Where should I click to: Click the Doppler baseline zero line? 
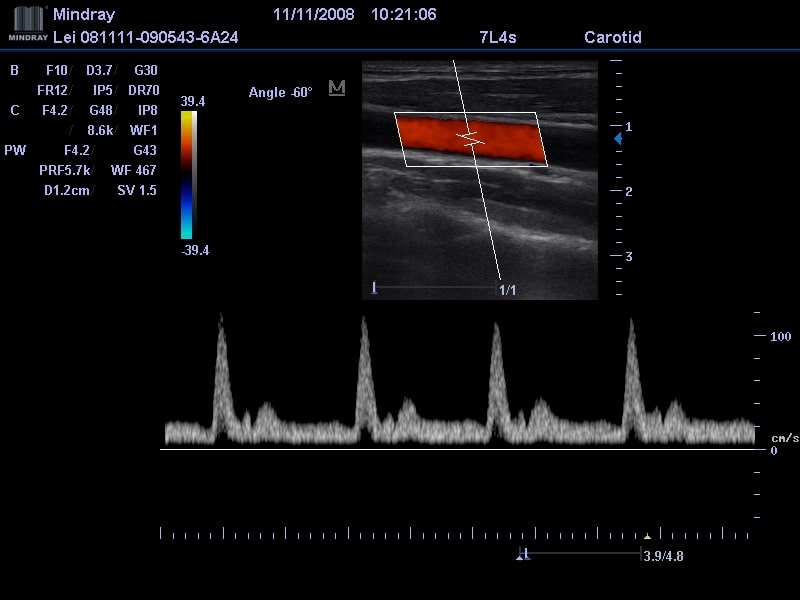click(458, 449)
